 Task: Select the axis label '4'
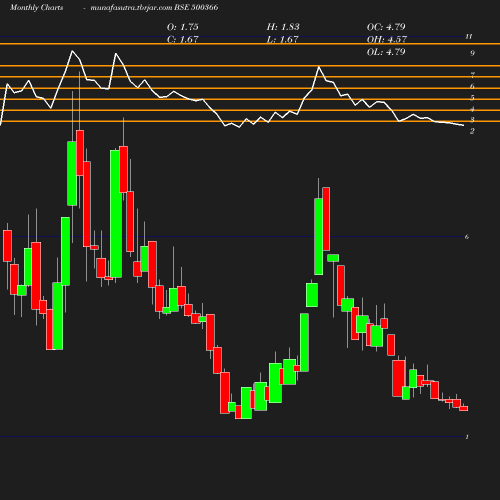(x=472, y=109)
